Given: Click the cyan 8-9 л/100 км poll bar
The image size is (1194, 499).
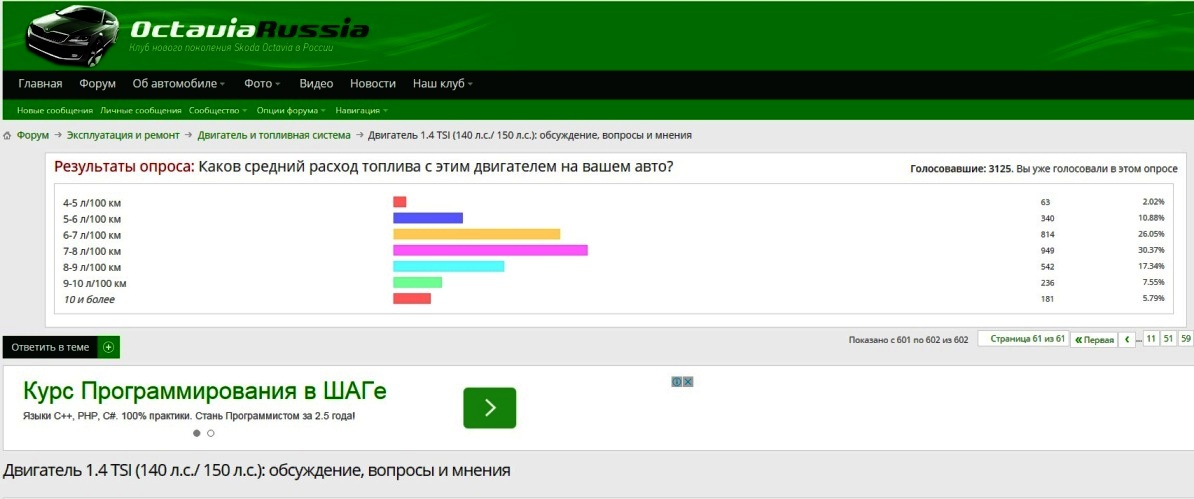Looking at the screenshot, I should pos(449,267).
